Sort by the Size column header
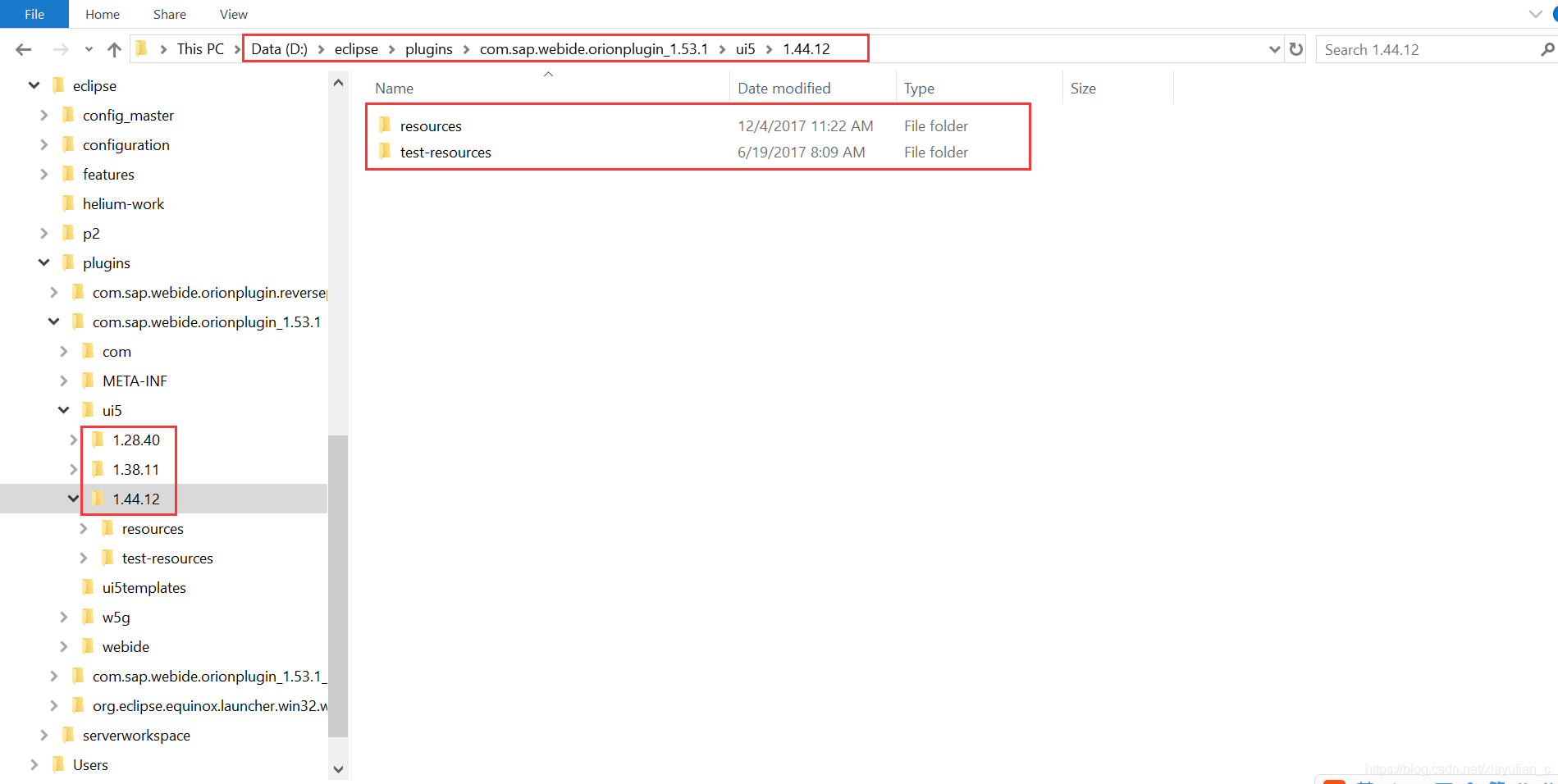Image resolution: width=1558 pixels, height=784 pixels. click(x=1083, y=88)
